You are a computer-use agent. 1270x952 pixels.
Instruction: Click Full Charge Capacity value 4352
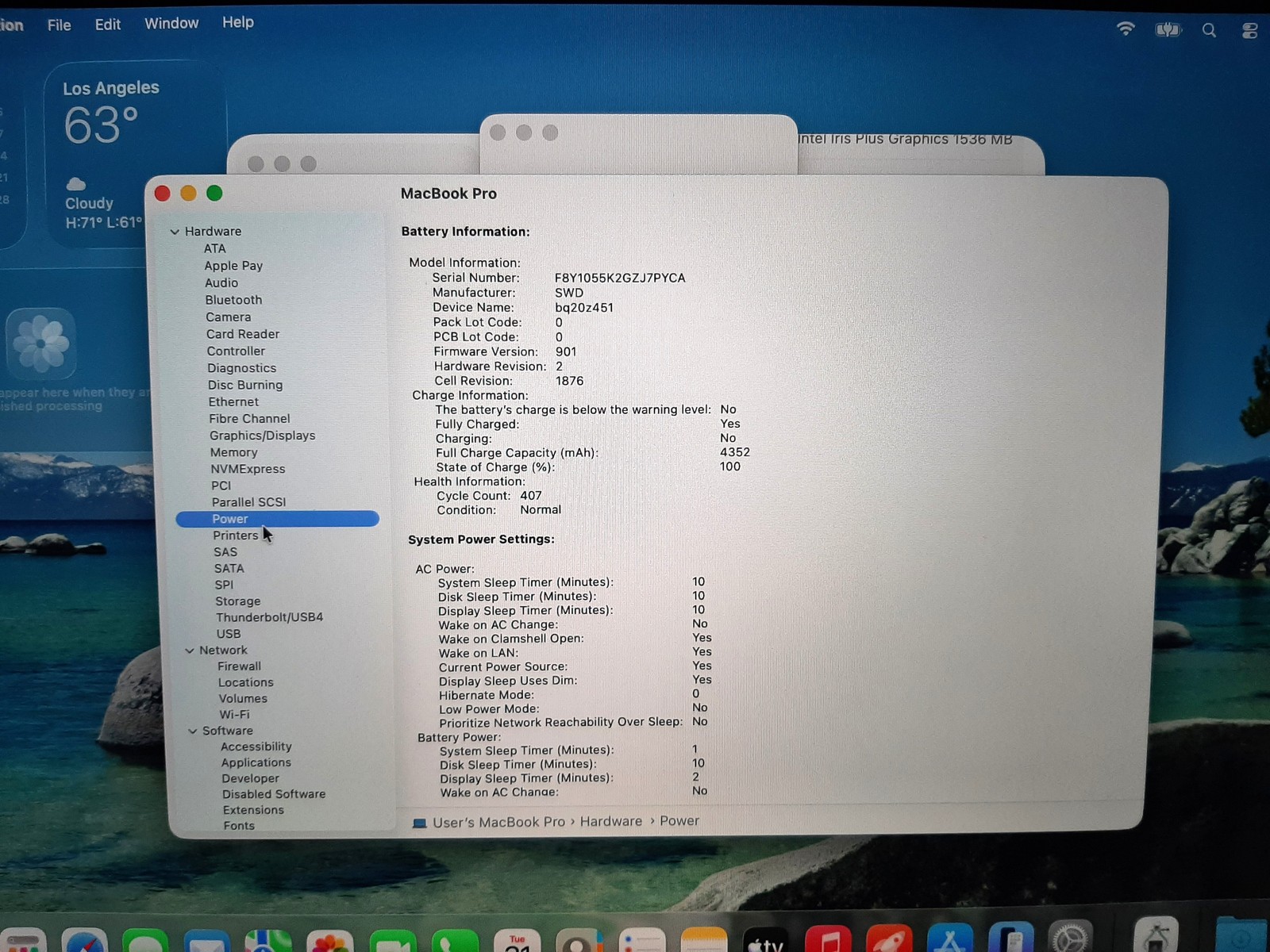pos(735,452)
